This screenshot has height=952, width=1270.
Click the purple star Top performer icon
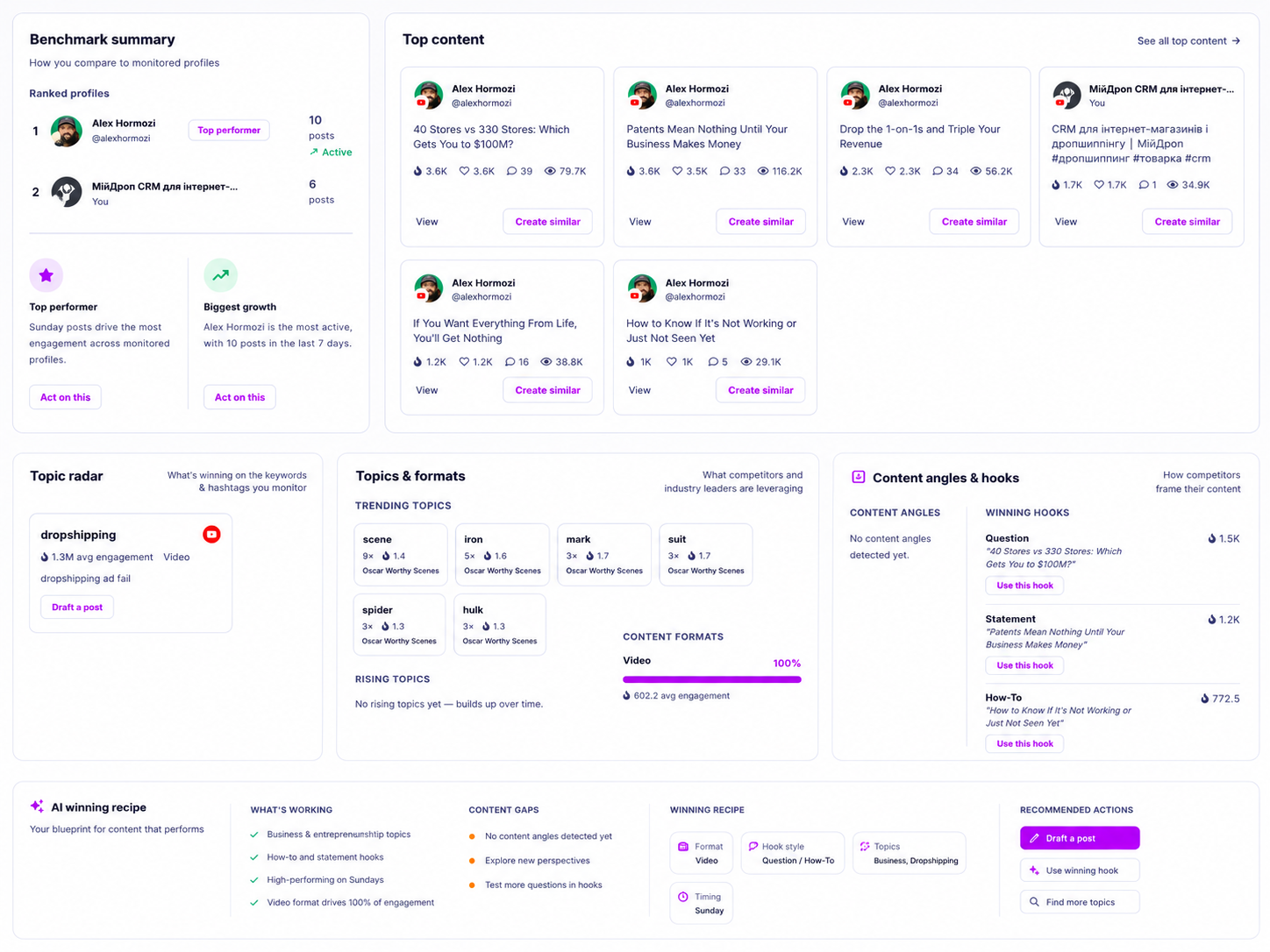click(46, 275)
